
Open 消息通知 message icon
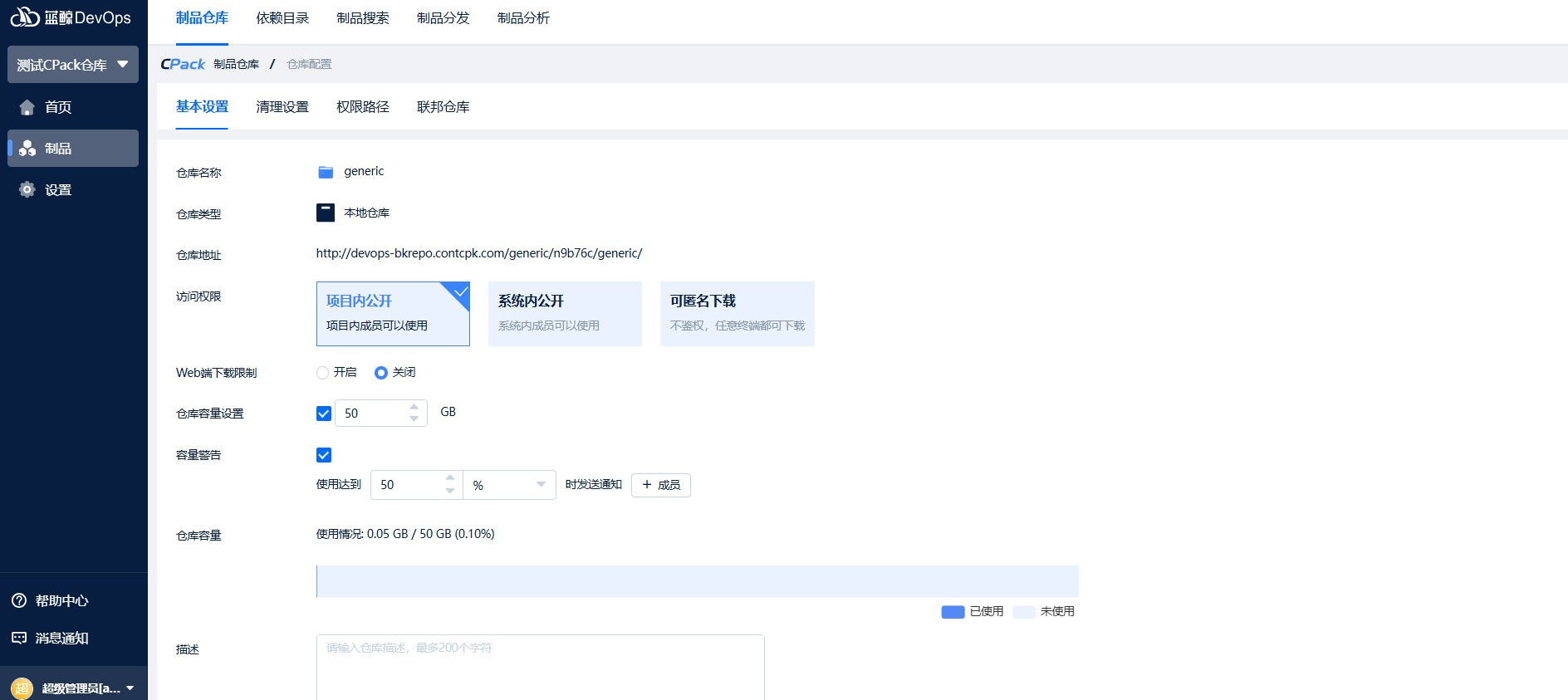click(x=19, y=638)
